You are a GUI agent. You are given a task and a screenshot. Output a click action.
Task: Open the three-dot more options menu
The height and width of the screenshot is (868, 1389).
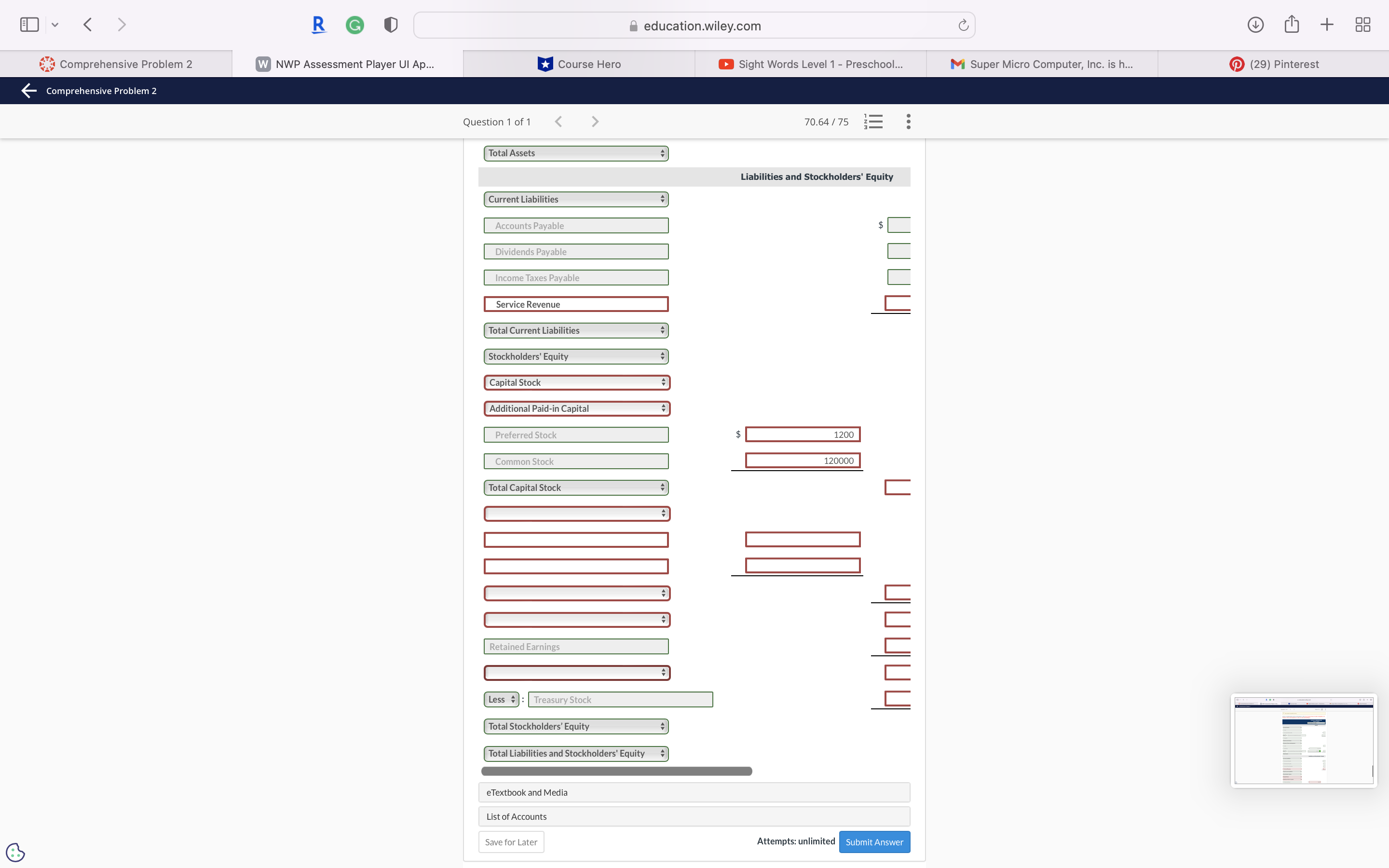908,122
